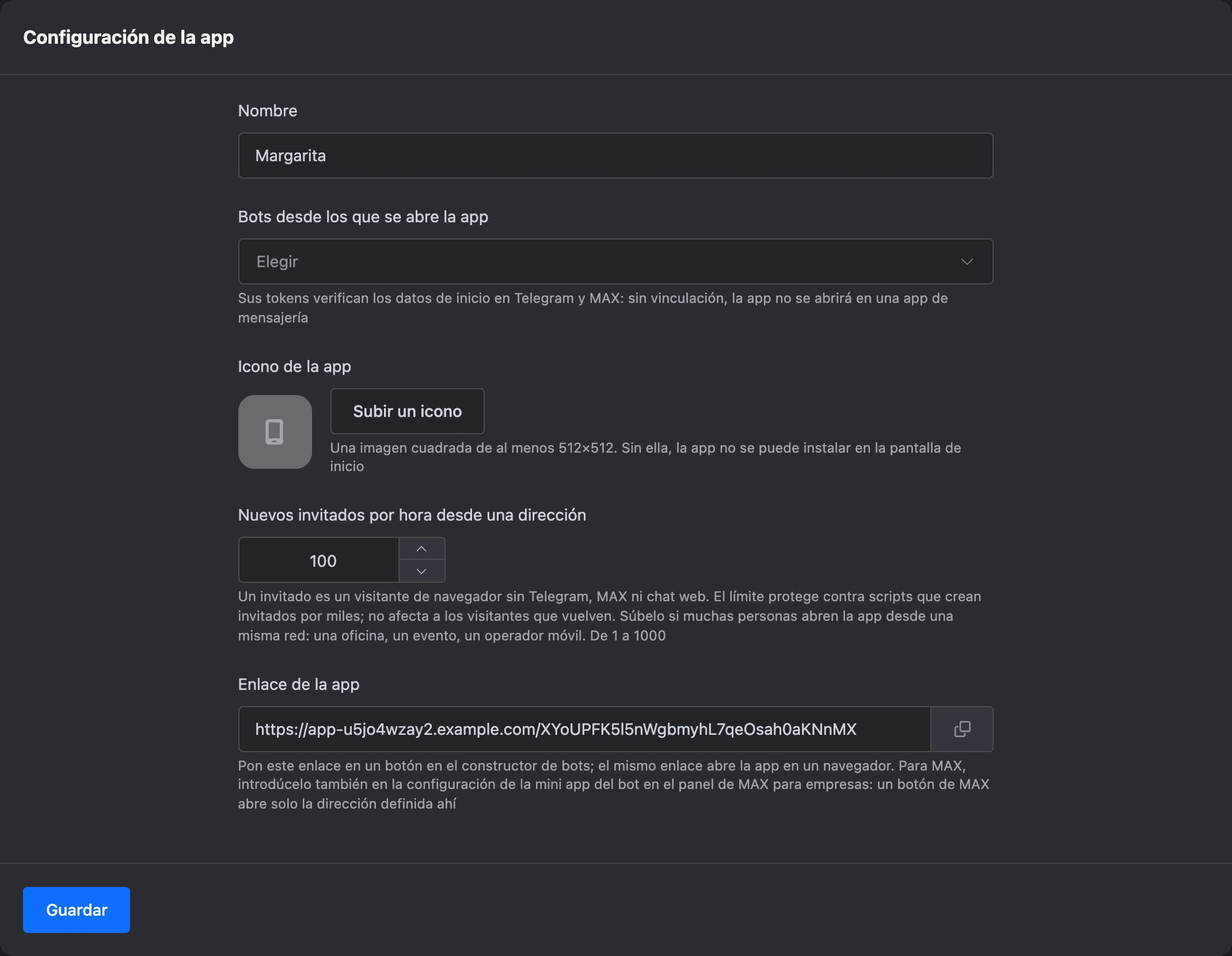Click the hint text starting 'Sus tokens verifican'

click(x=593, y=308)
